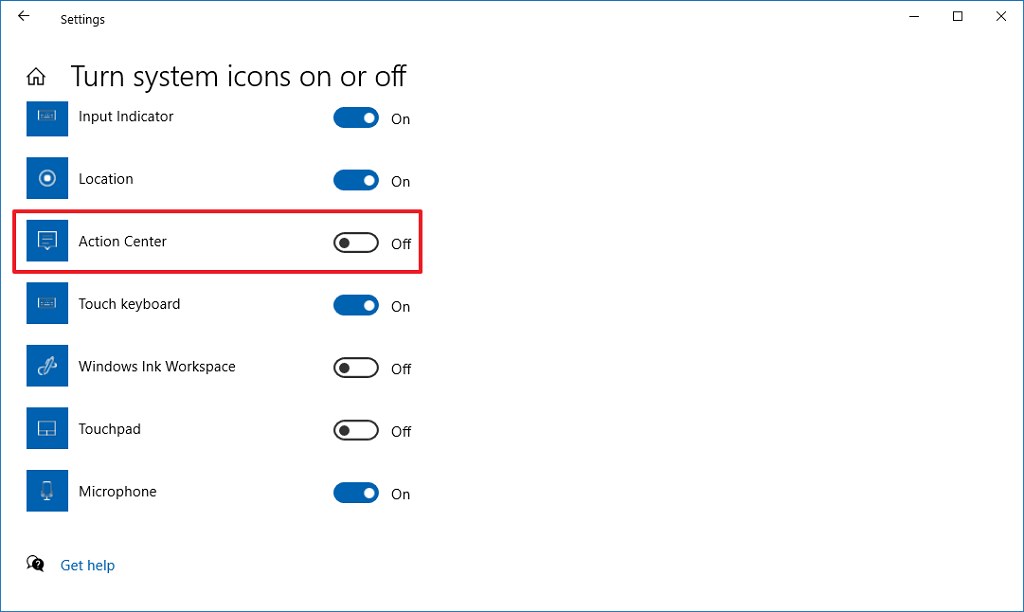Disable the Microphone toggle

pos(355,492)
